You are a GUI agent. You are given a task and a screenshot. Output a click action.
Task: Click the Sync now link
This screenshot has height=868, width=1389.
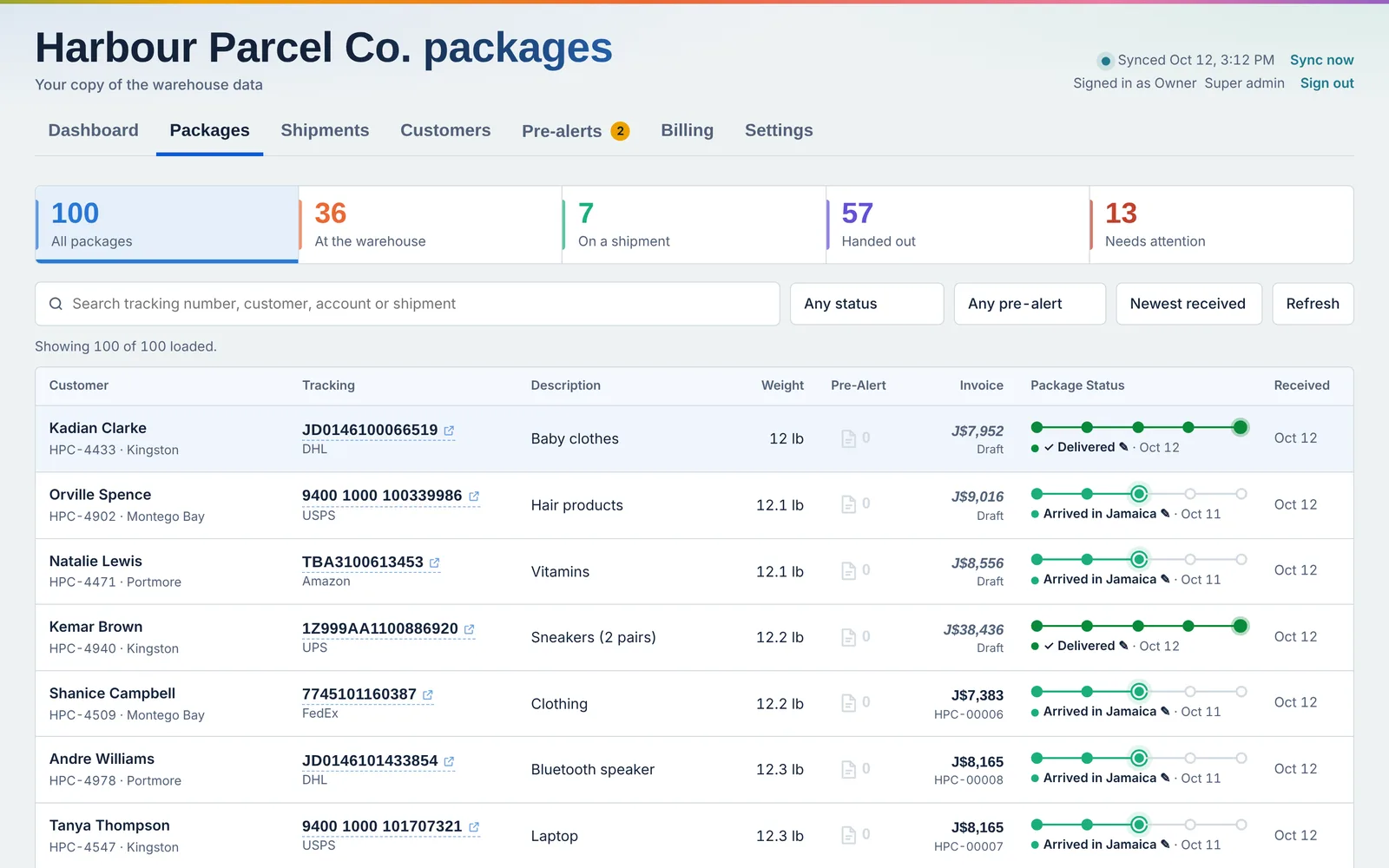[x=1321, y=60]
